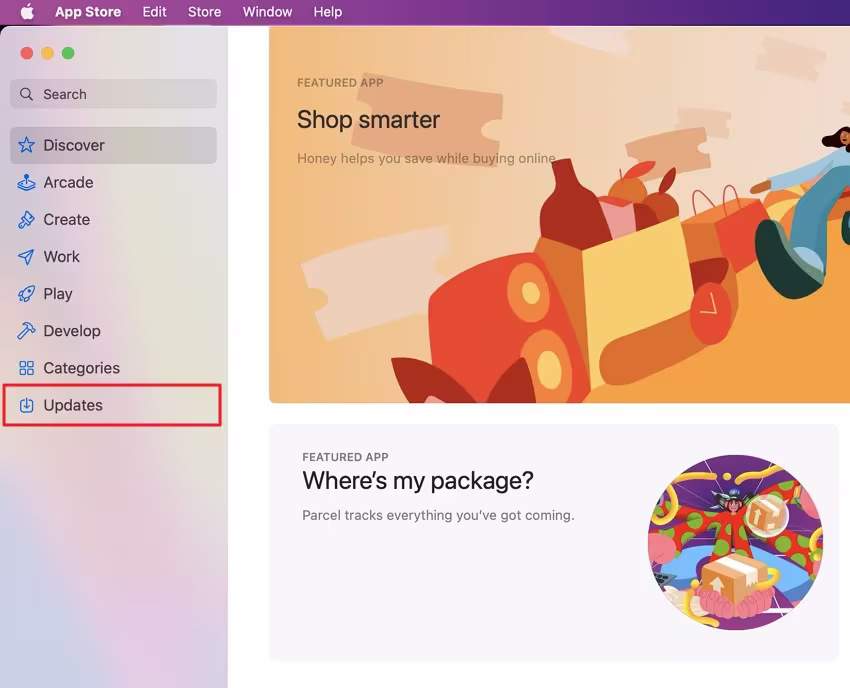Go to Categories section label
The width and height of the screenshot is (850, 688).
81,368
